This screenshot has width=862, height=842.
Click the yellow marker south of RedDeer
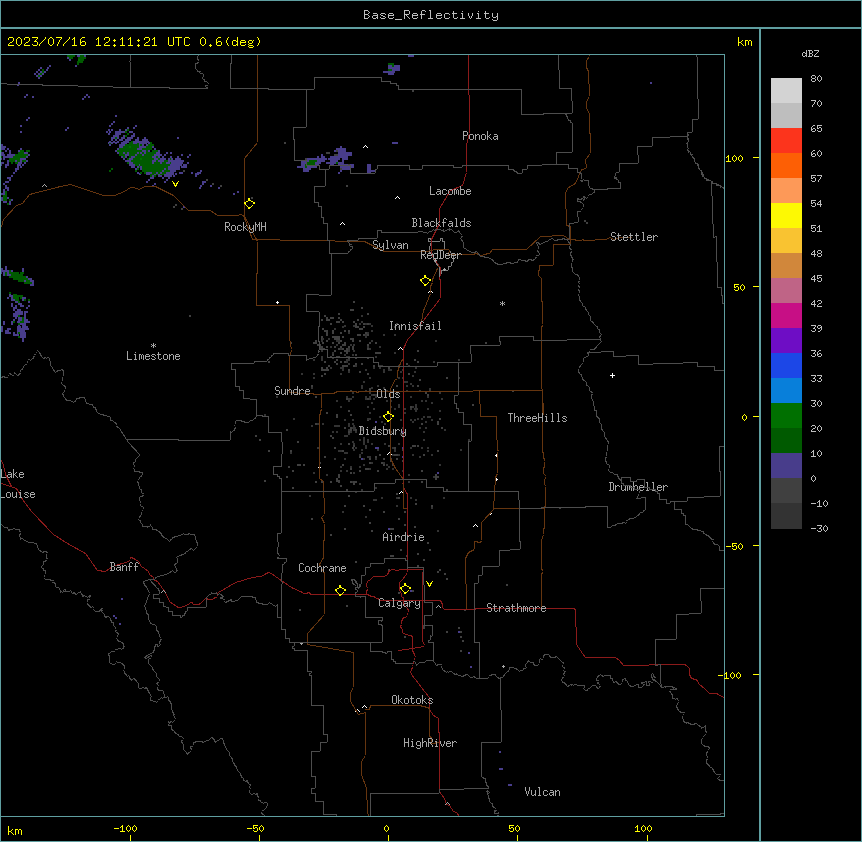tap(426, 281)
